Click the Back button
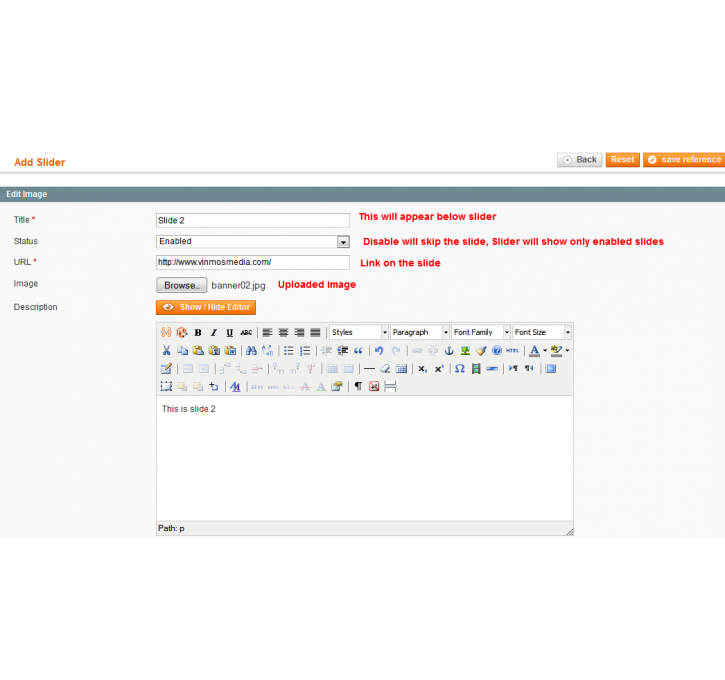Image resolution: width=725 pixels, height=680 pixels. 579,160
